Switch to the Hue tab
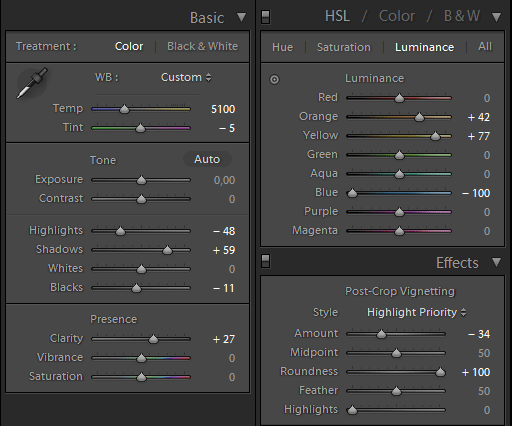 point(282,47)
